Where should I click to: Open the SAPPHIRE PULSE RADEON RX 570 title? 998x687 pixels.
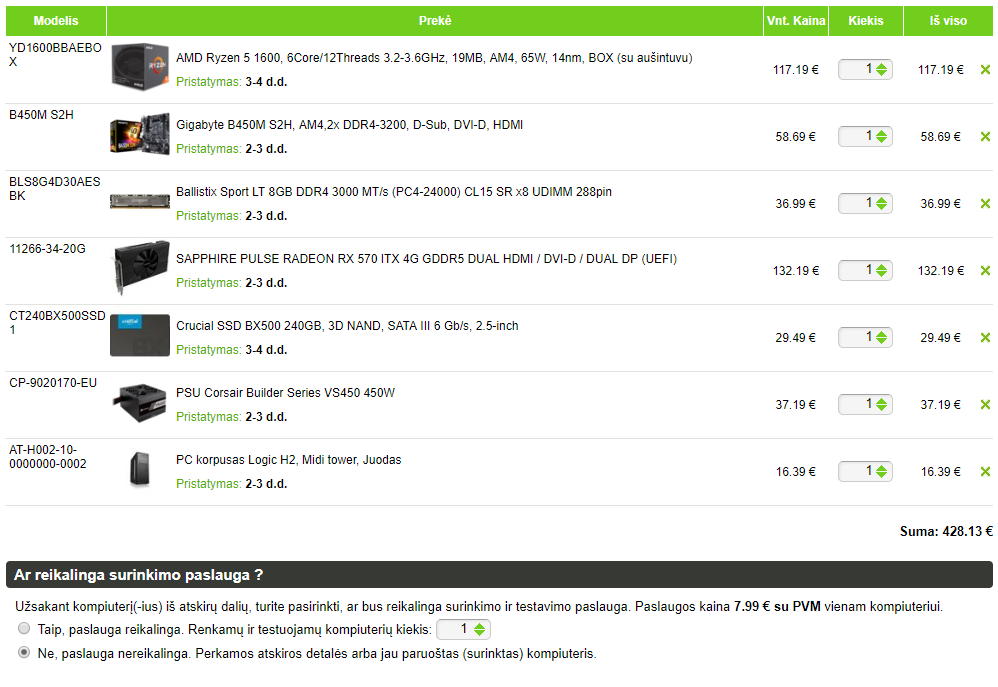[426, 259]
